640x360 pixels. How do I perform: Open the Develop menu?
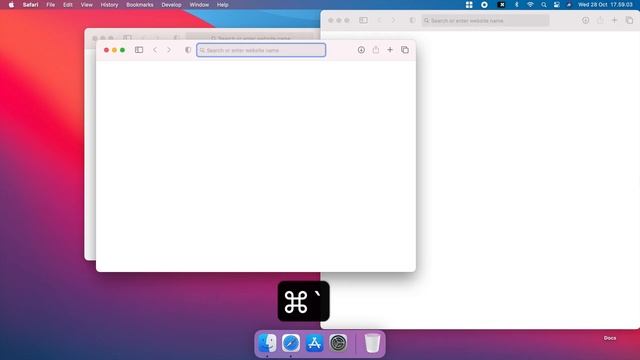pyautogui.click(x=171, y=5)
